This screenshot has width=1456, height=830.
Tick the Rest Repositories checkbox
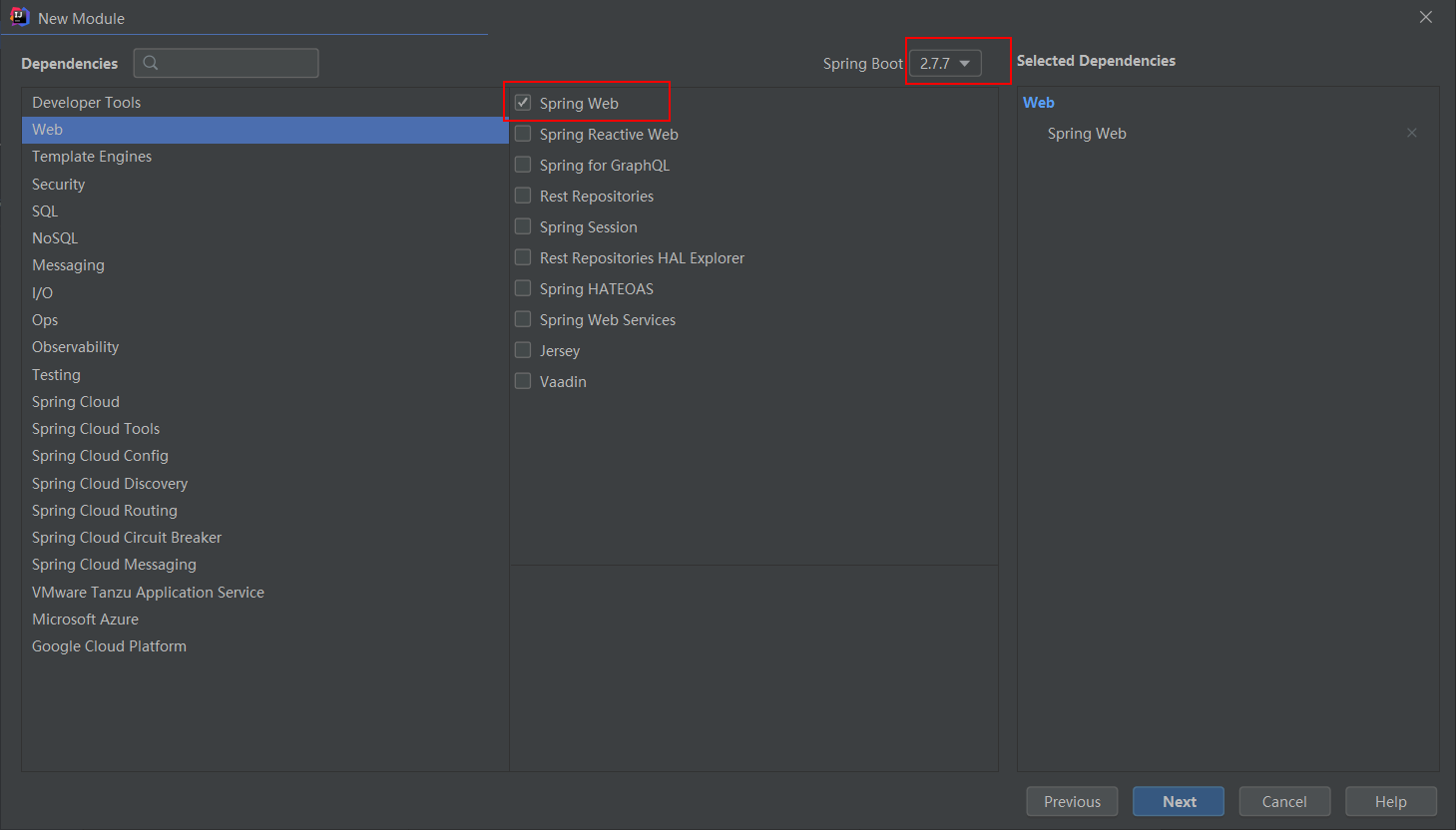(523, 196)
